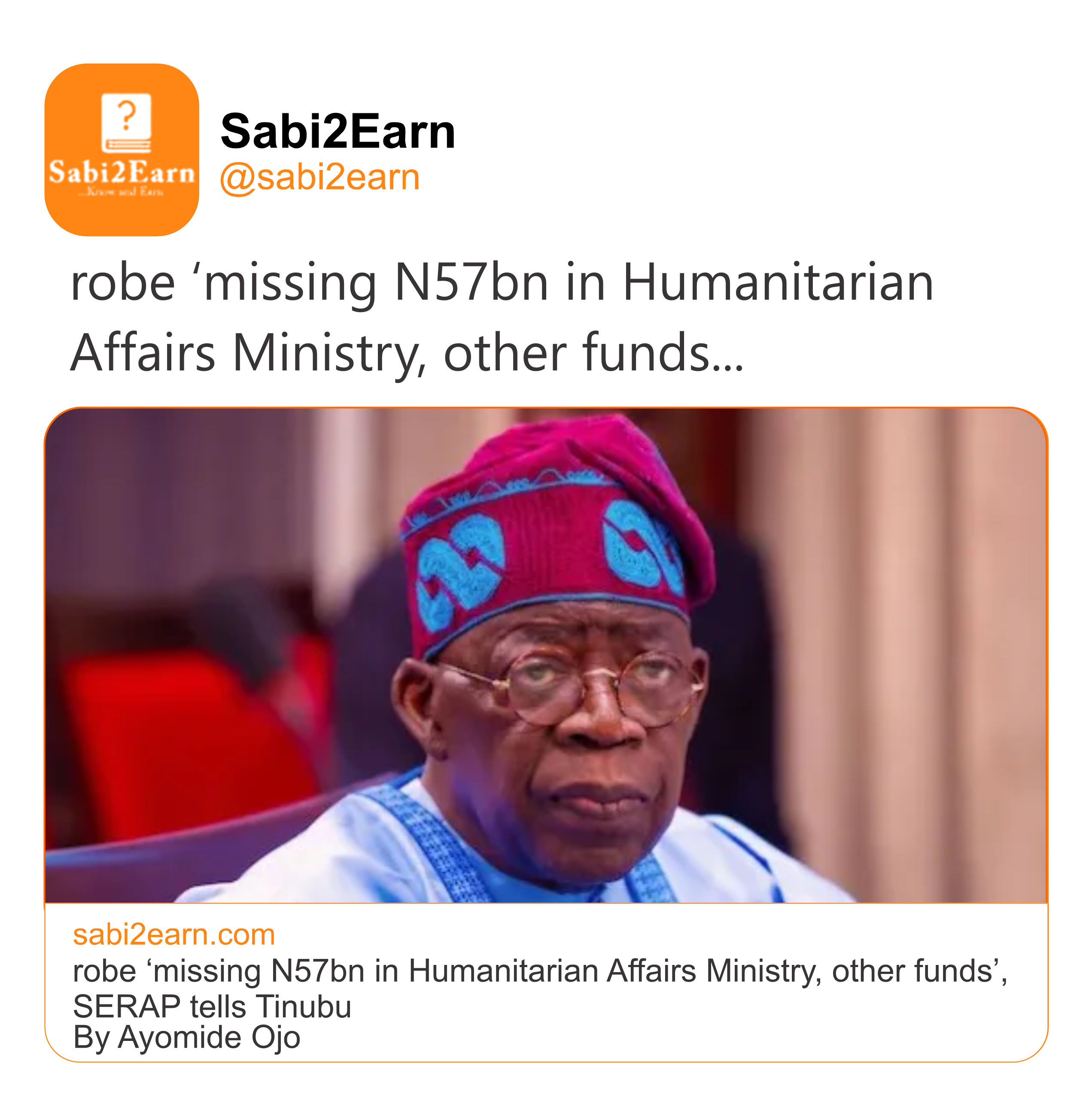This screenshot has width=1092, height=1101.
Task: Open the @sabi2earn handle link
Action: pyautogui.click(x=320, y=177)
